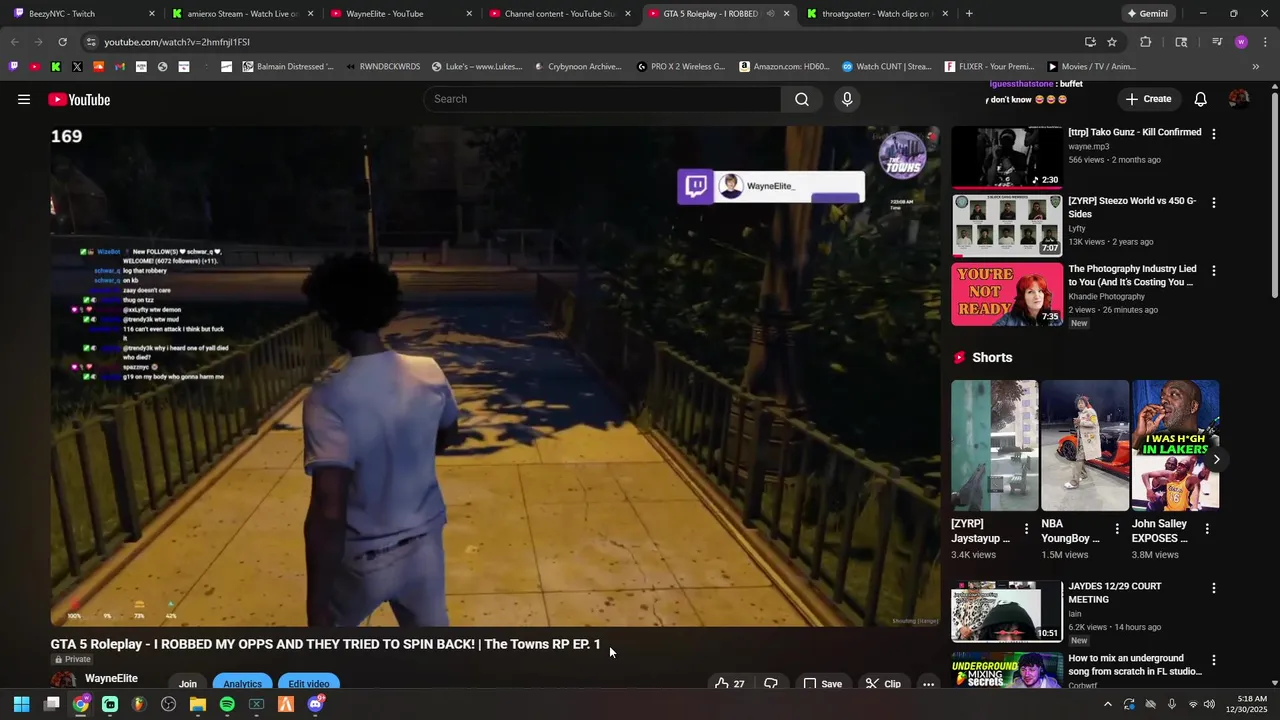Screen dimensions: 1280x720
Task: Open the Windows Start menu
Action: (21, 704)
